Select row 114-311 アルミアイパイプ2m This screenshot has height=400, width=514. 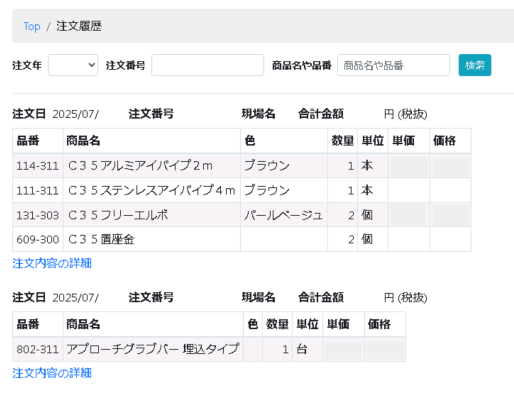coord(242,166)
